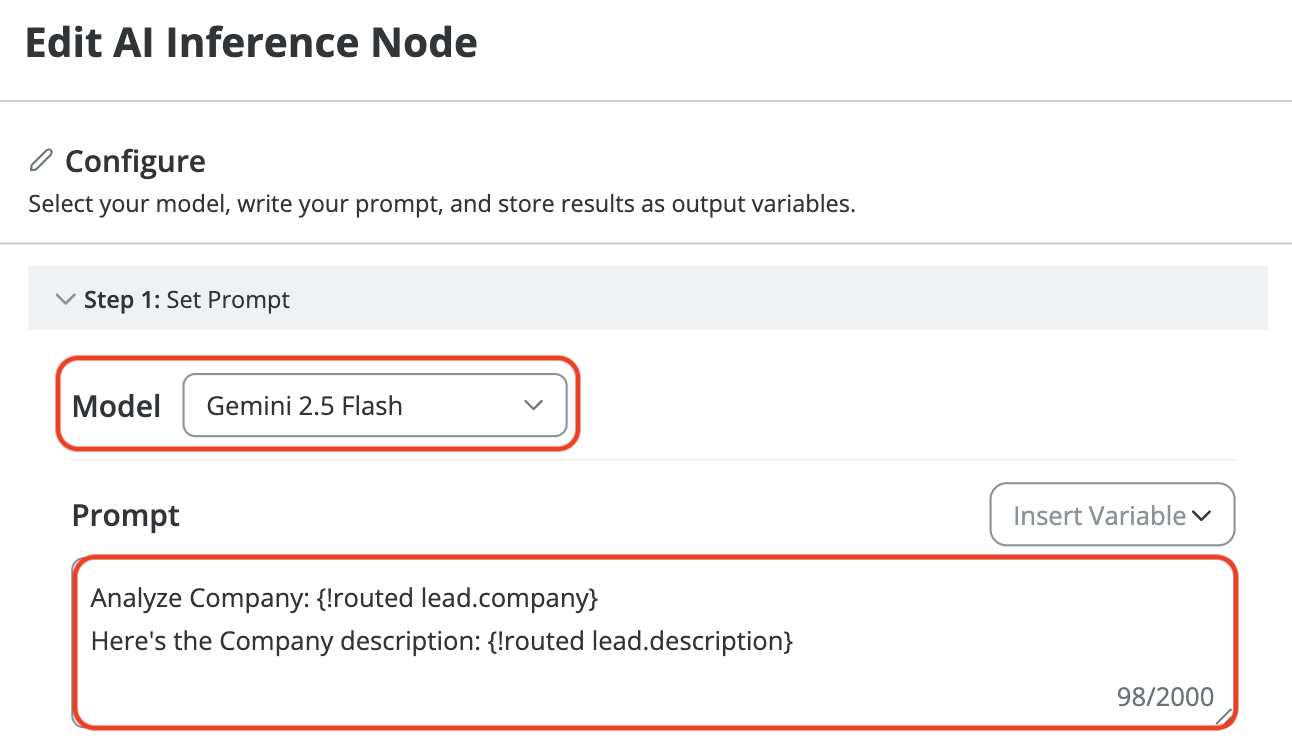Screen dimensions: 1292x746
Task: Click the "Model" field label
Action: pos(116,405)
